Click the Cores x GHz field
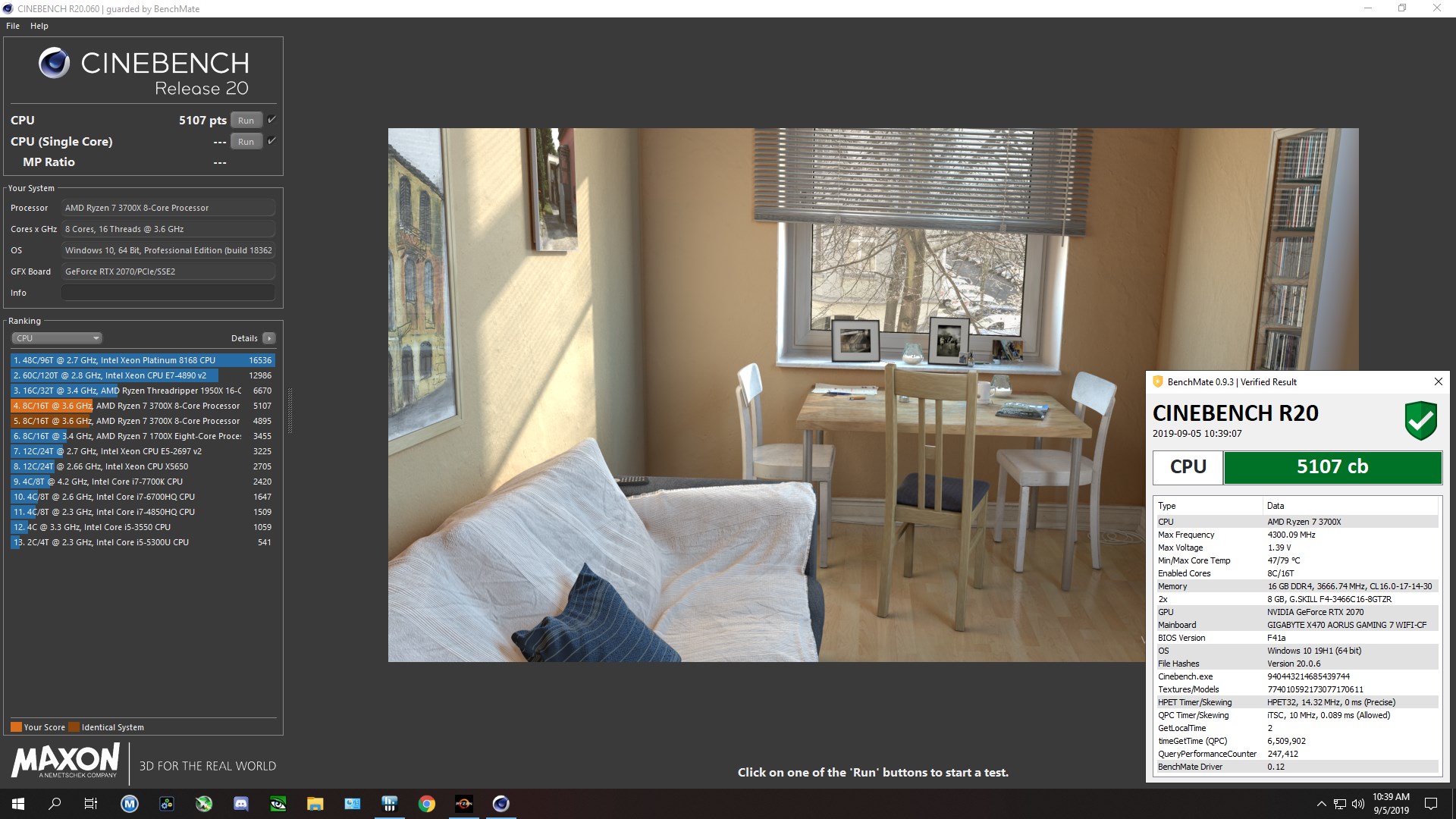This screenshot has width=1456, height=819. 168,229
